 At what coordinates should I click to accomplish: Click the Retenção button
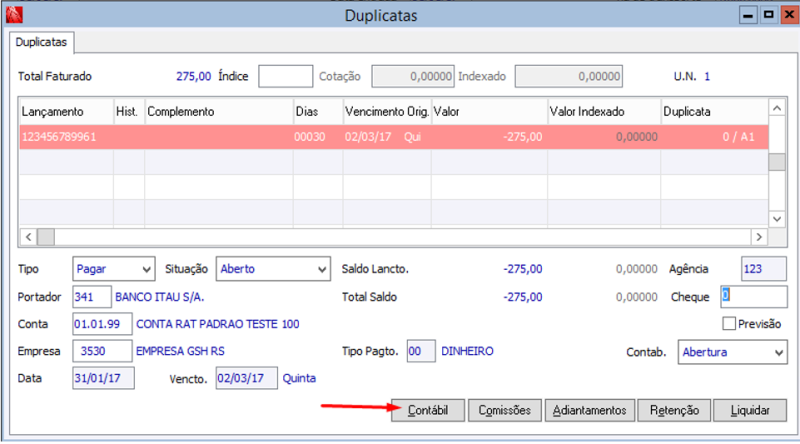(x=674, y=410)
